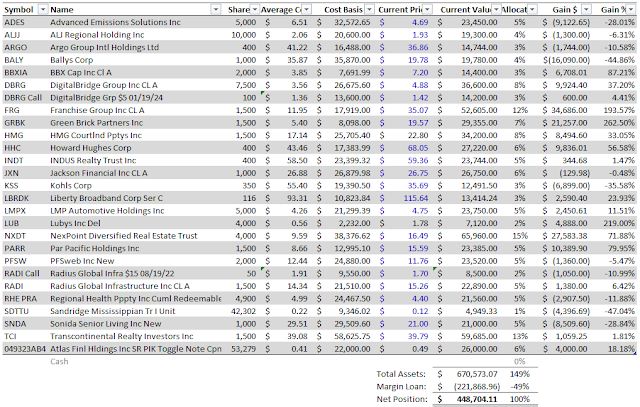Select the Total Assets value 670,573.07
The height and width of the screenshot is (407, 640).
coord(477,374)
